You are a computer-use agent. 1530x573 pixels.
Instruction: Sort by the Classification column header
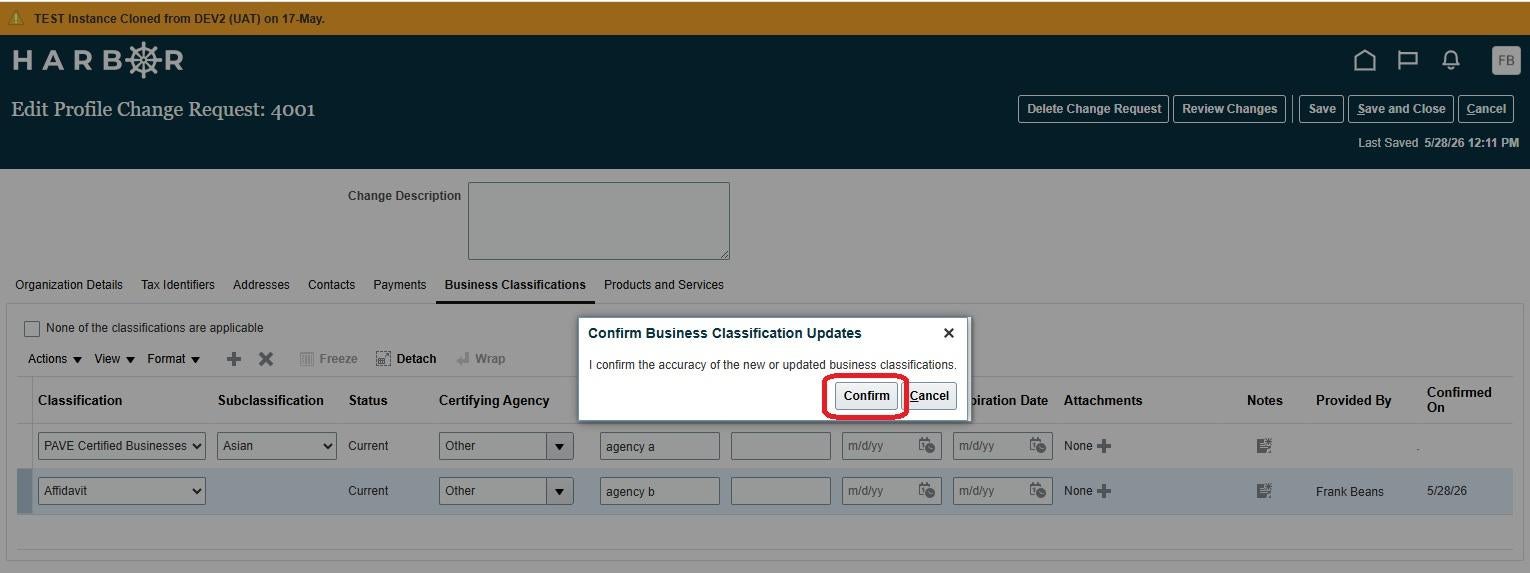[80, 401]
